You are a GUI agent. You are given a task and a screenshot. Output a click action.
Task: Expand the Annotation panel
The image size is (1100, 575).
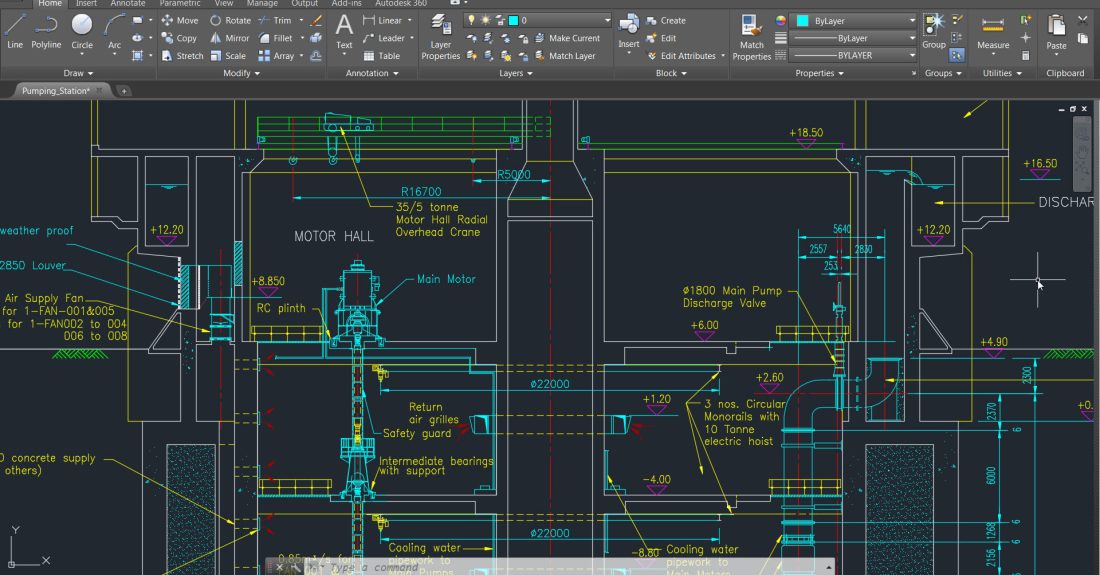point(372,73)
